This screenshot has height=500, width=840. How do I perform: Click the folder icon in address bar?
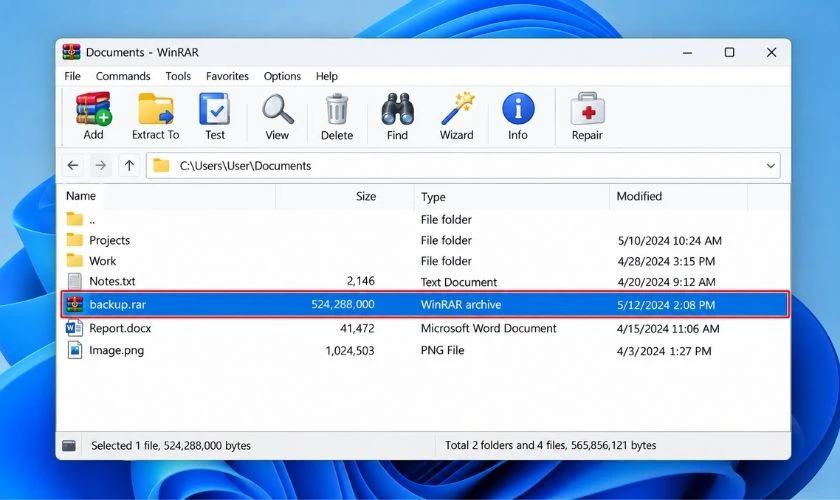tap(161, 166)
